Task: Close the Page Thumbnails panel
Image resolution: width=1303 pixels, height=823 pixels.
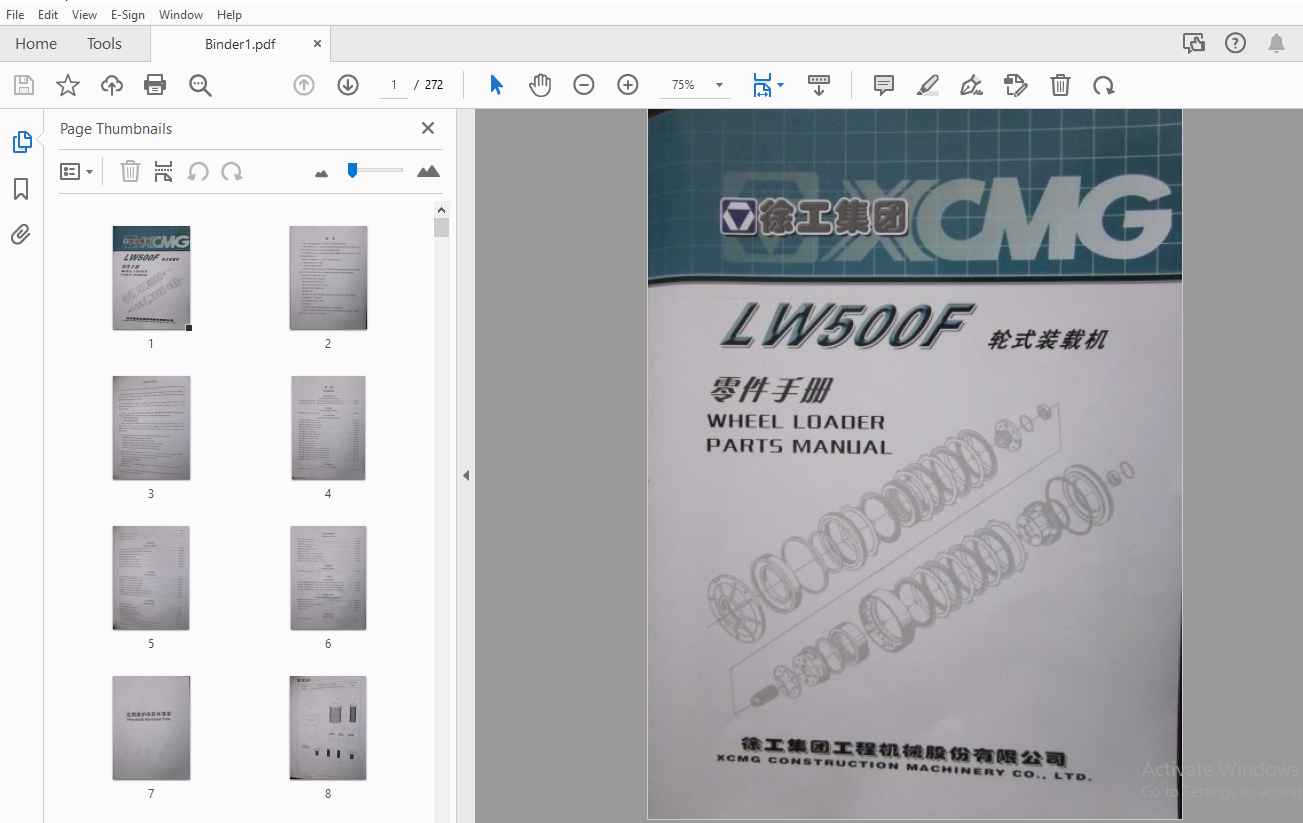Action: pos(428,128)
